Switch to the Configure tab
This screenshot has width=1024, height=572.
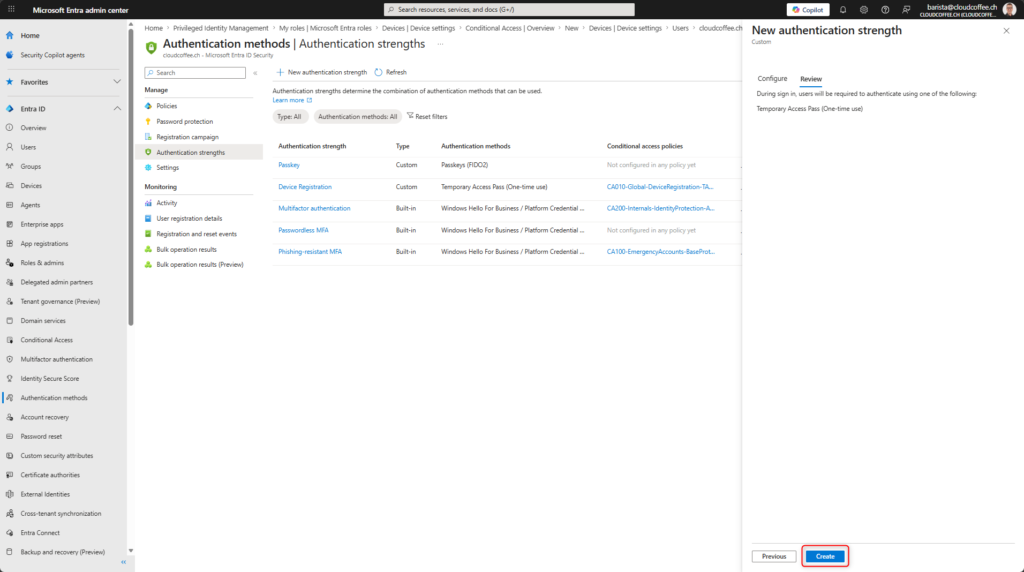(x=772, y=79)
